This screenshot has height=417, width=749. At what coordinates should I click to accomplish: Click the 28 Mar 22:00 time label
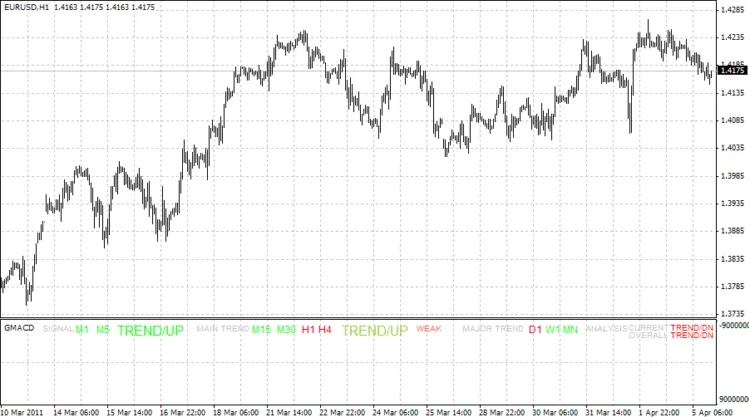tap(502, 412)
